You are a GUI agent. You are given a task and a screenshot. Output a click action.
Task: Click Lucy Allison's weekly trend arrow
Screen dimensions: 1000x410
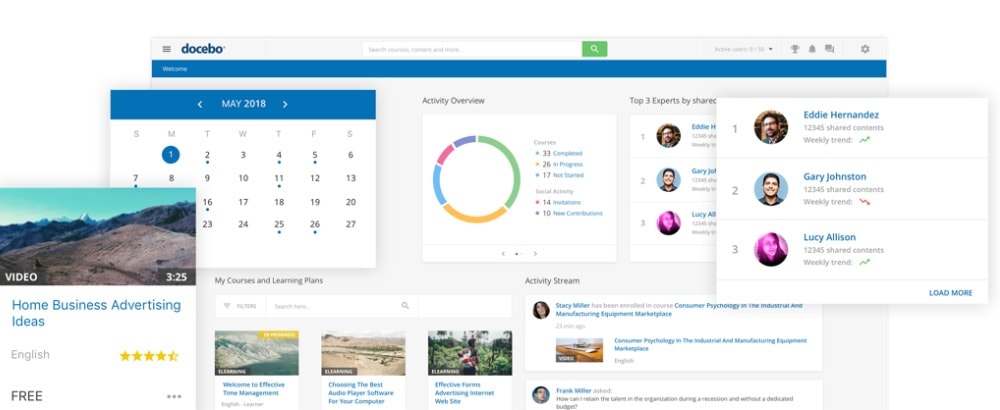864,262
